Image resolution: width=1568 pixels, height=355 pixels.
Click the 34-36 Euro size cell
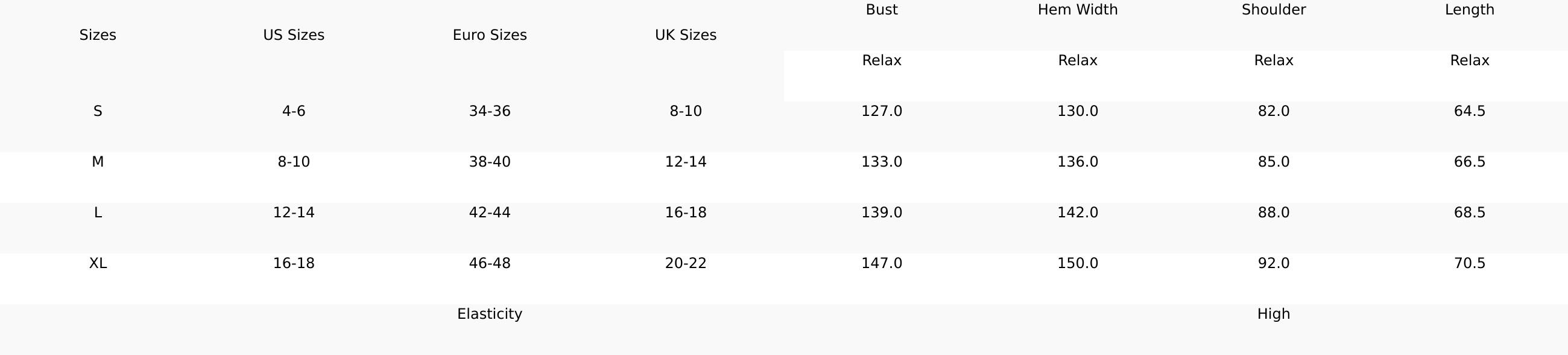(489, 111)
